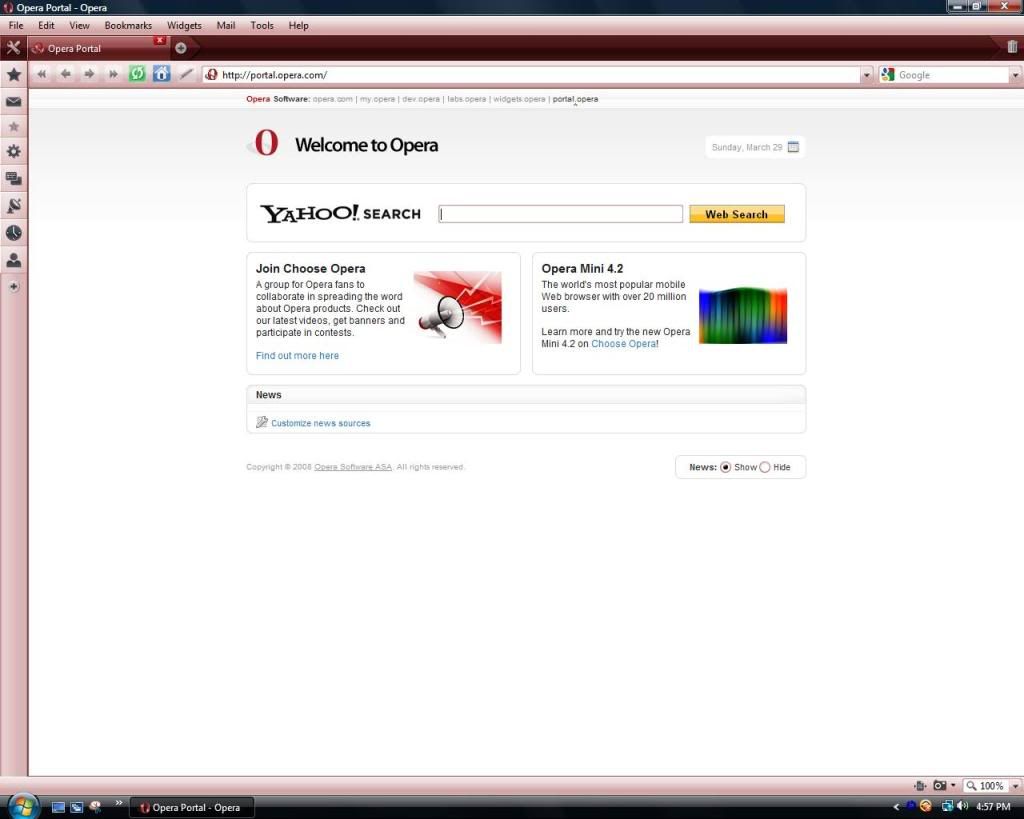Visit the dev.opera top link
1024x819 pixels.
[421, 99]
